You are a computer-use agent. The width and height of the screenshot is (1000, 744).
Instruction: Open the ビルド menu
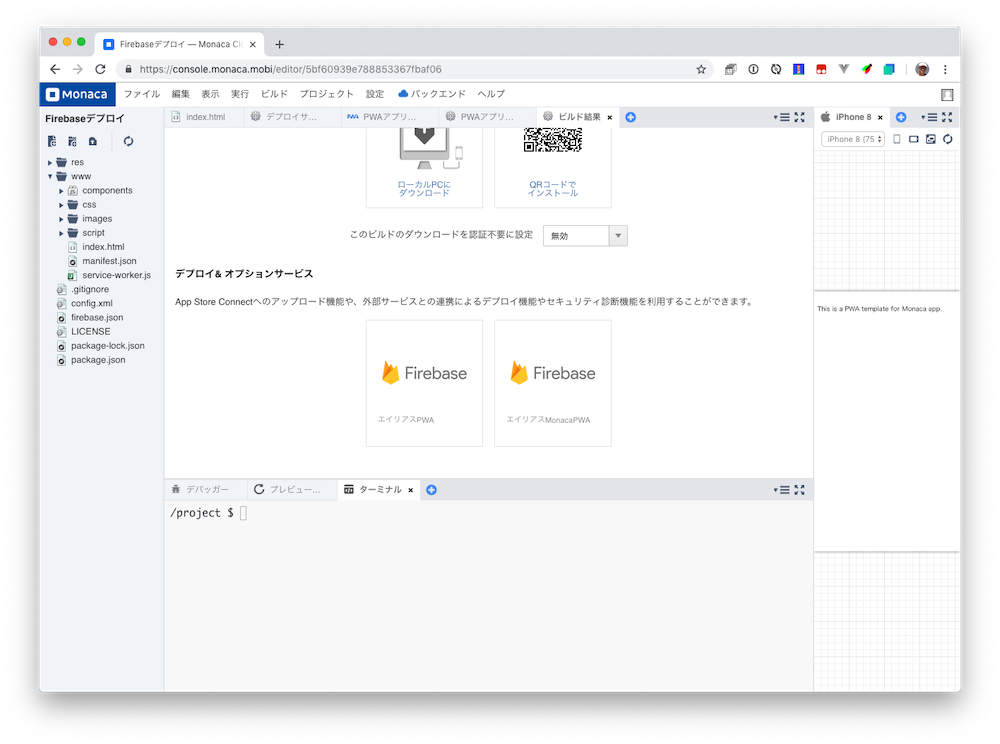(x=274, y=94)
